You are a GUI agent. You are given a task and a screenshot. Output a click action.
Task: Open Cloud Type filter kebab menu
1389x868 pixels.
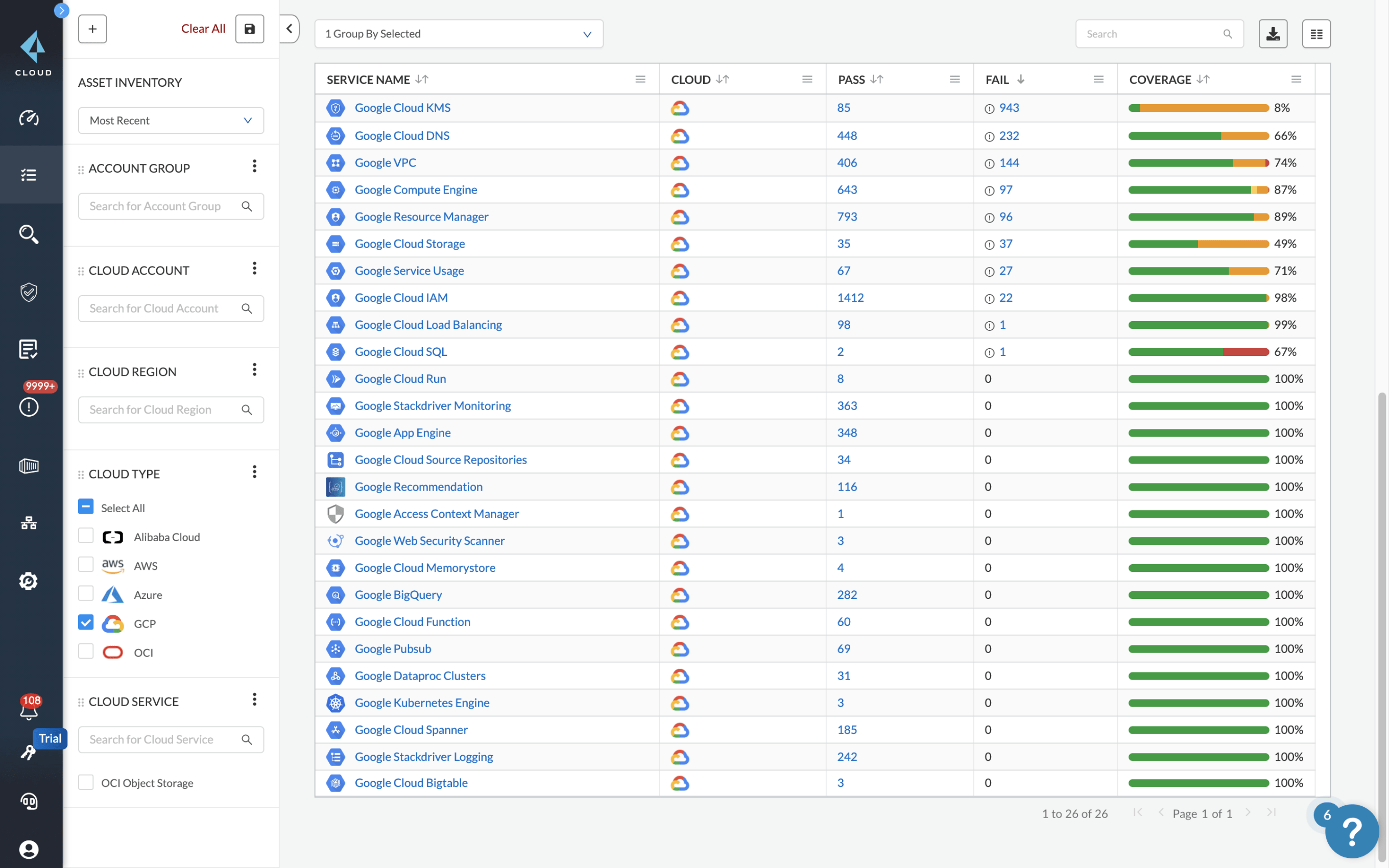click(254, 472)
